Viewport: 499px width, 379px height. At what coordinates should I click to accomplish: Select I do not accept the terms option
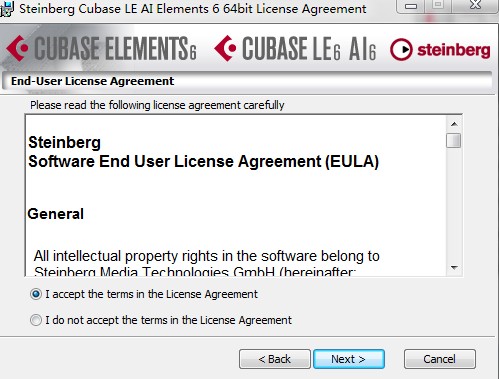(x=36, y=320)
